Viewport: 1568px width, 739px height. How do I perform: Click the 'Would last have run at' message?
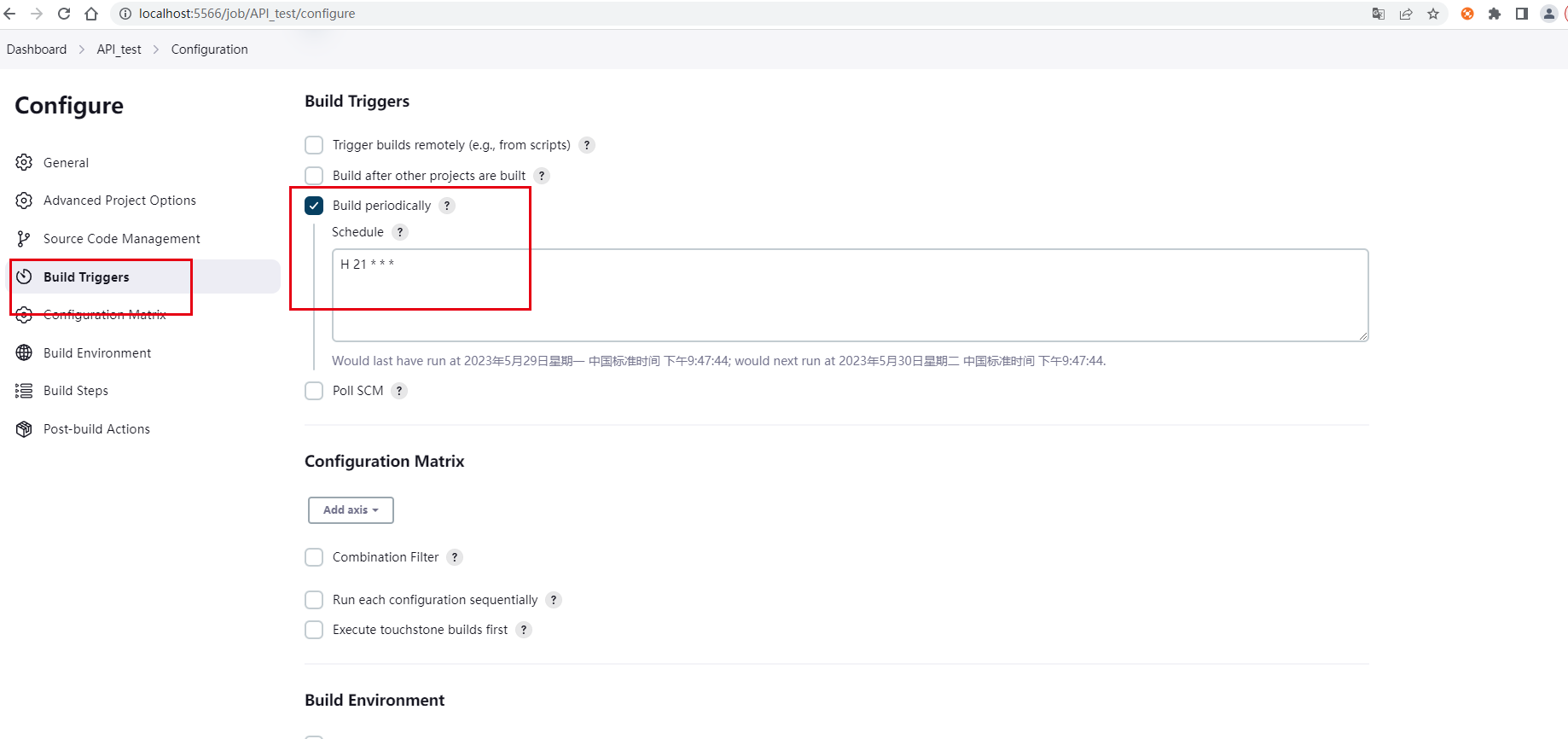click(x=718, y=361)
